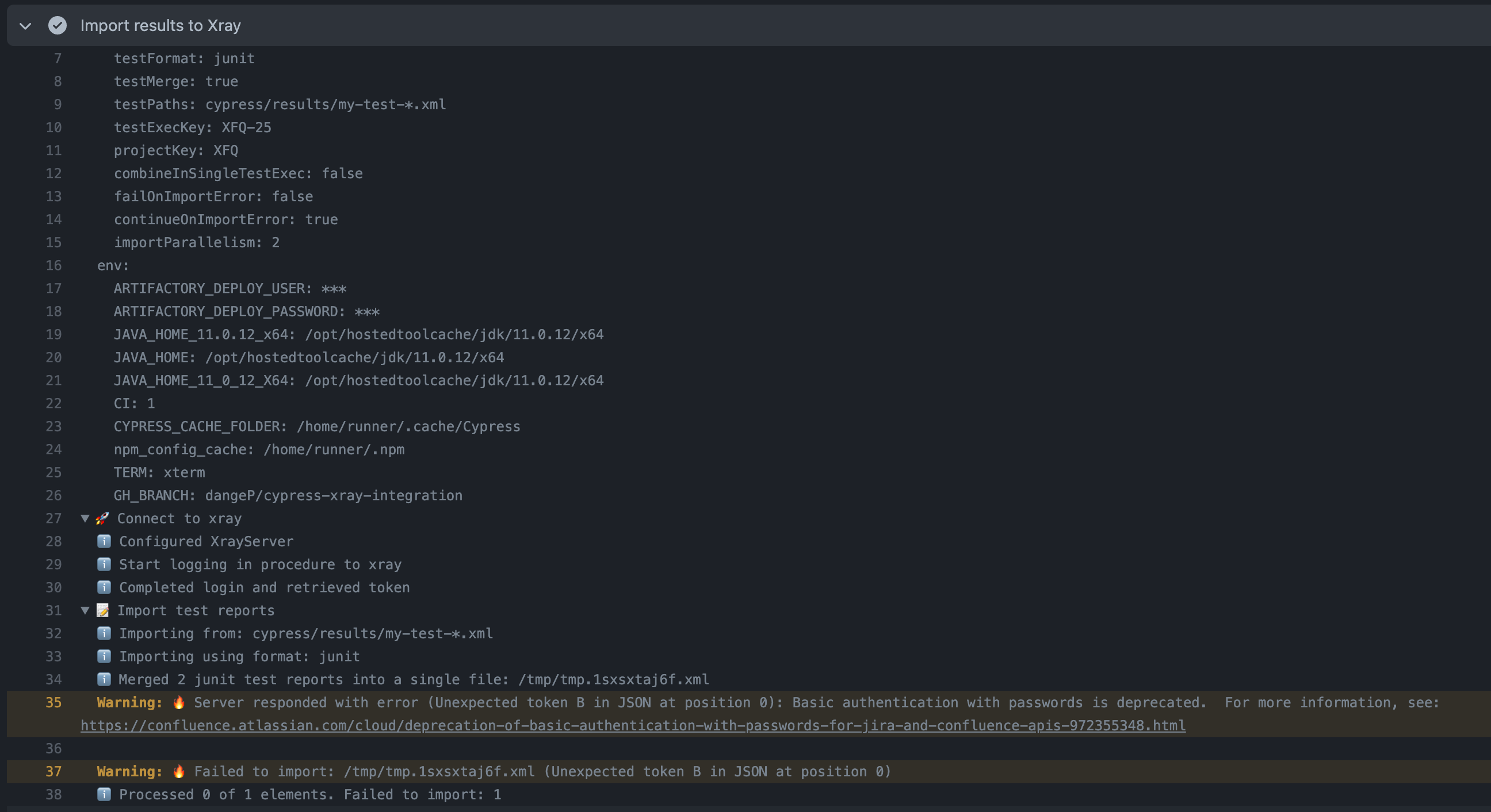This screenshot has height=812, width=1491.
Task: Click the info icon beside Completed login message
Action: pyautogui.click(x=104, y=588)
